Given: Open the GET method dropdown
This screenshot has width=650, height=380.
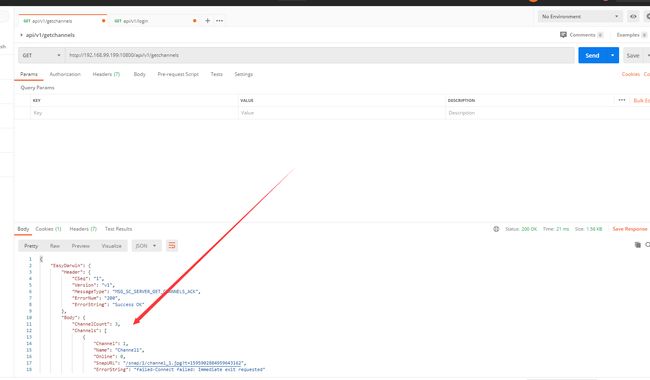Looking at the screenshot, I should (x=41, y=55).
